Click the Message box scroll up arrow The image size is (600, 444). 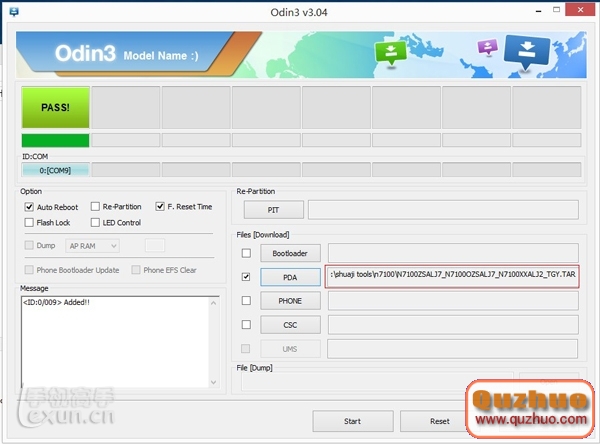point(214,303)
